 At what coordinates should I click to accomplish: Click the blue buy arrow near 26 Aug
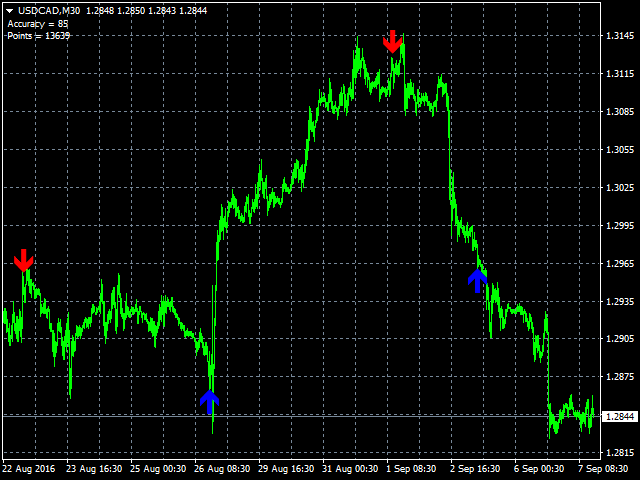pos(209,402)
